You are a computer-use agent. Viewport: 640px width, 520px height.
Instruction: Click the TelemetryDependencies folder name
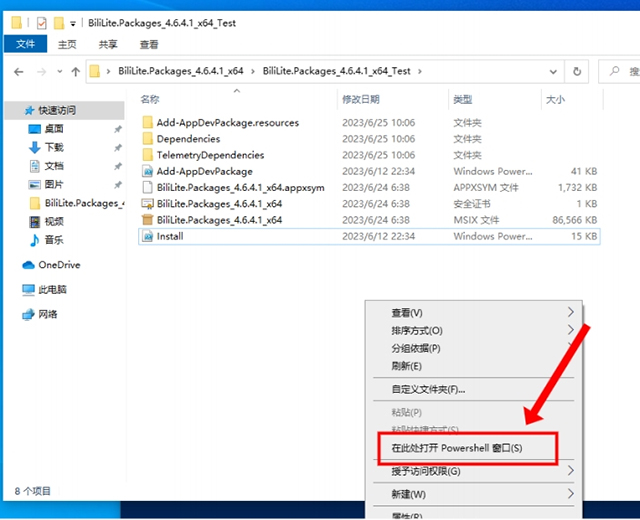[x=210, y=155]
